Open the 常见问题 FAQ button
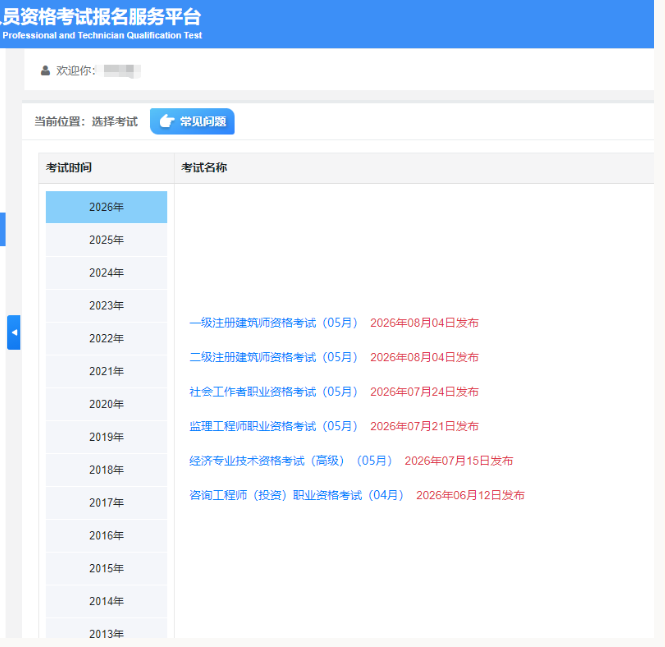The image size is (665, 647). coord(192,121)
